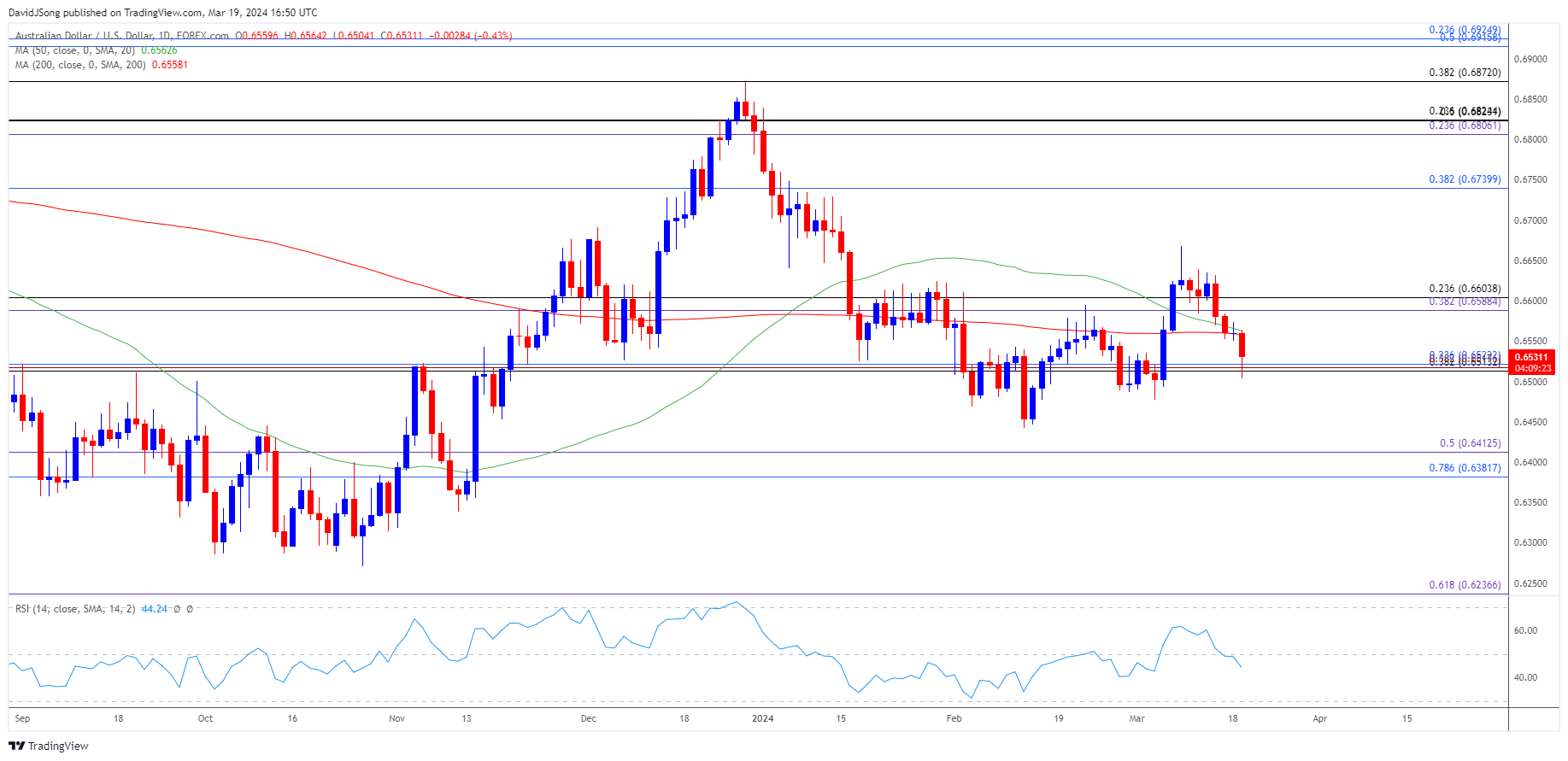Click the close price C0.65311 in header
Screen dimensions: 1568x761
point(401,36)
